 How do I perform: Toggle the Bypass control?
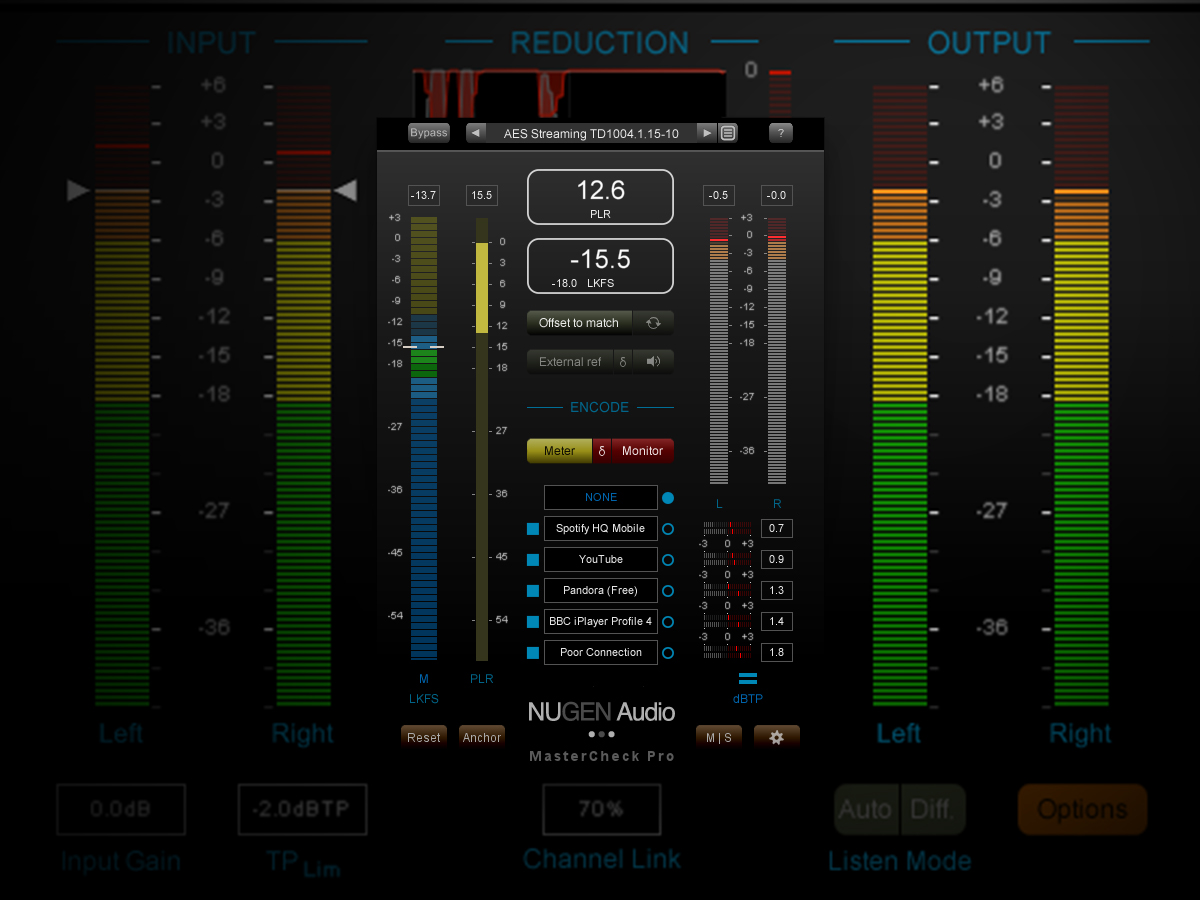click(x=428, y=132)
